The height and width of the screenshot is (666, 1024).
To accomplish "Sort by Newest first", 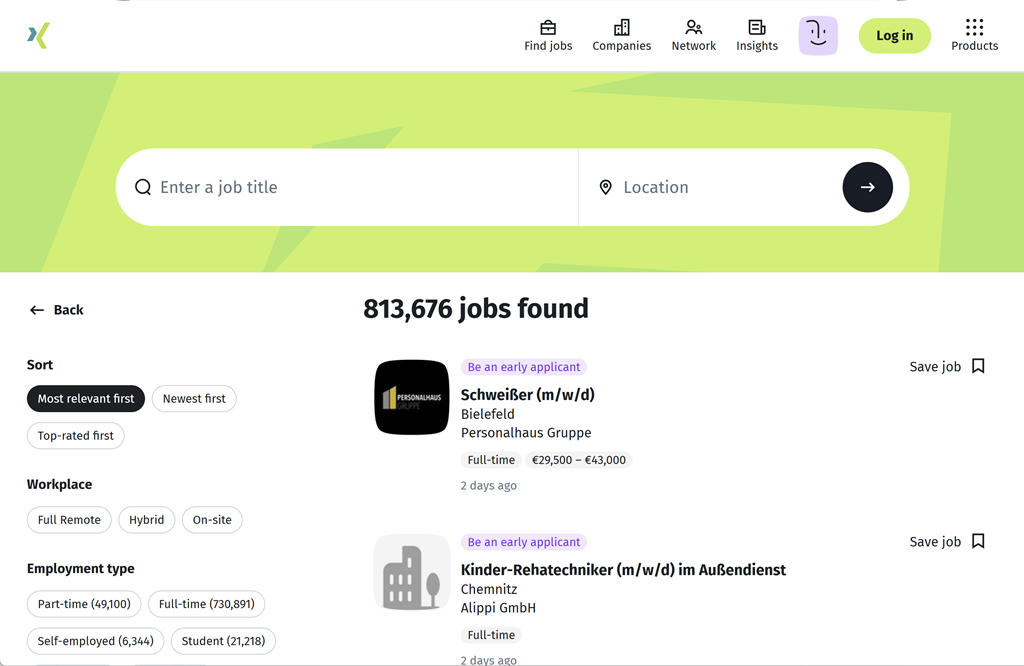I will [x=194, y=398].
